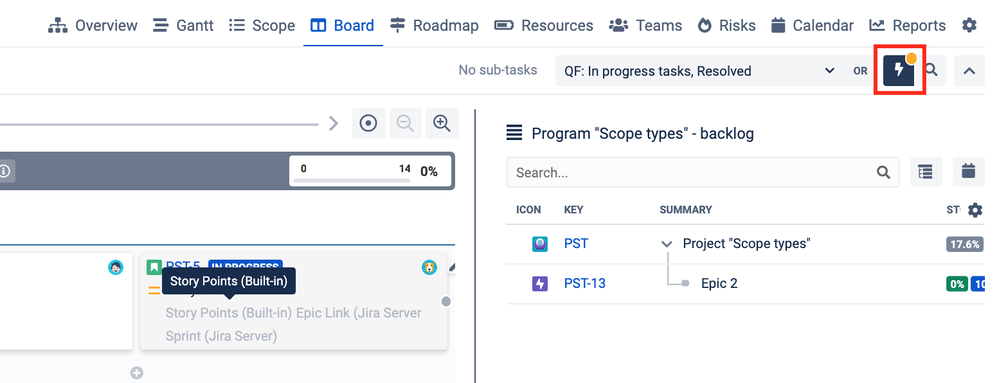Open column settings gear in backlog table
This screenshot has width=999, height=383.
click(975, 210)
